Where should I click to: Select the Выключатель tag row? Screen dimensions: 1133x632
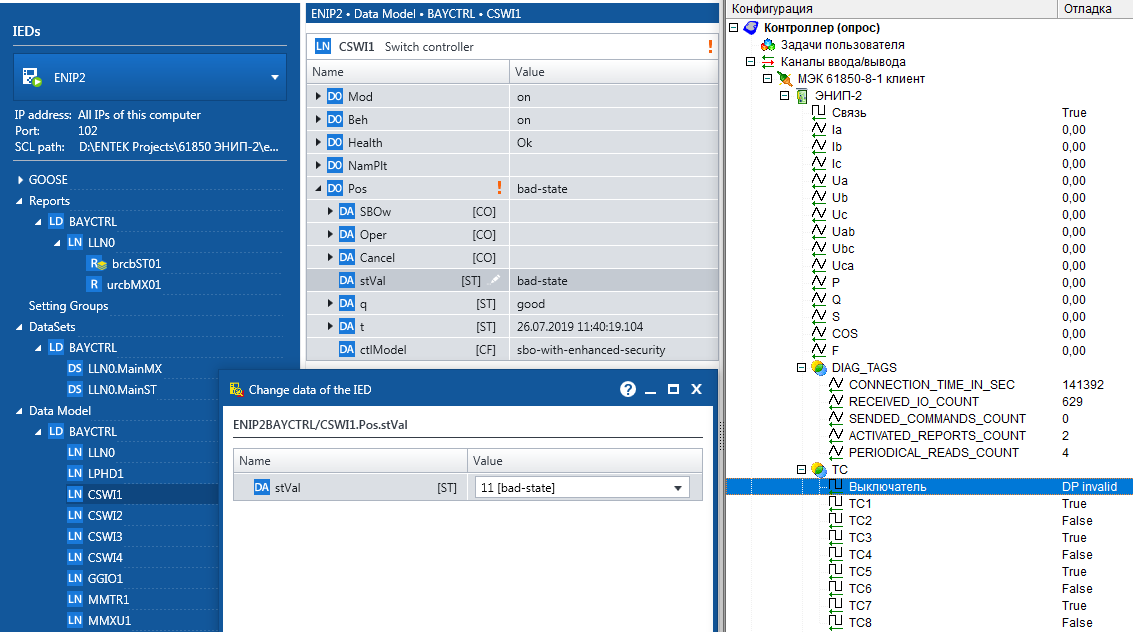887,487
